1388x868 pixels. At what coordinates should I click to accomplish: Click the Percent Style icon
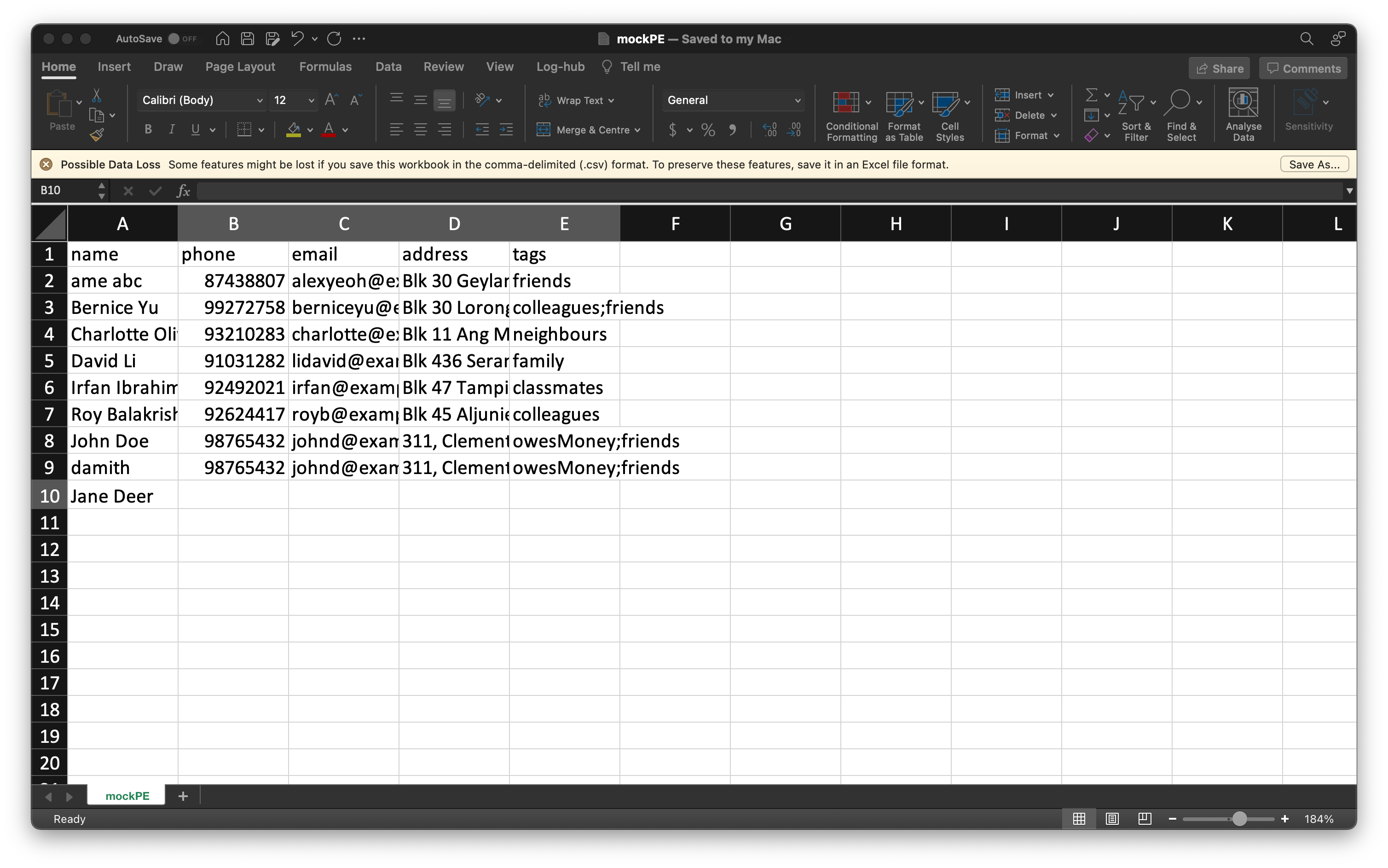pyautogui.click(x=708, y=130)
